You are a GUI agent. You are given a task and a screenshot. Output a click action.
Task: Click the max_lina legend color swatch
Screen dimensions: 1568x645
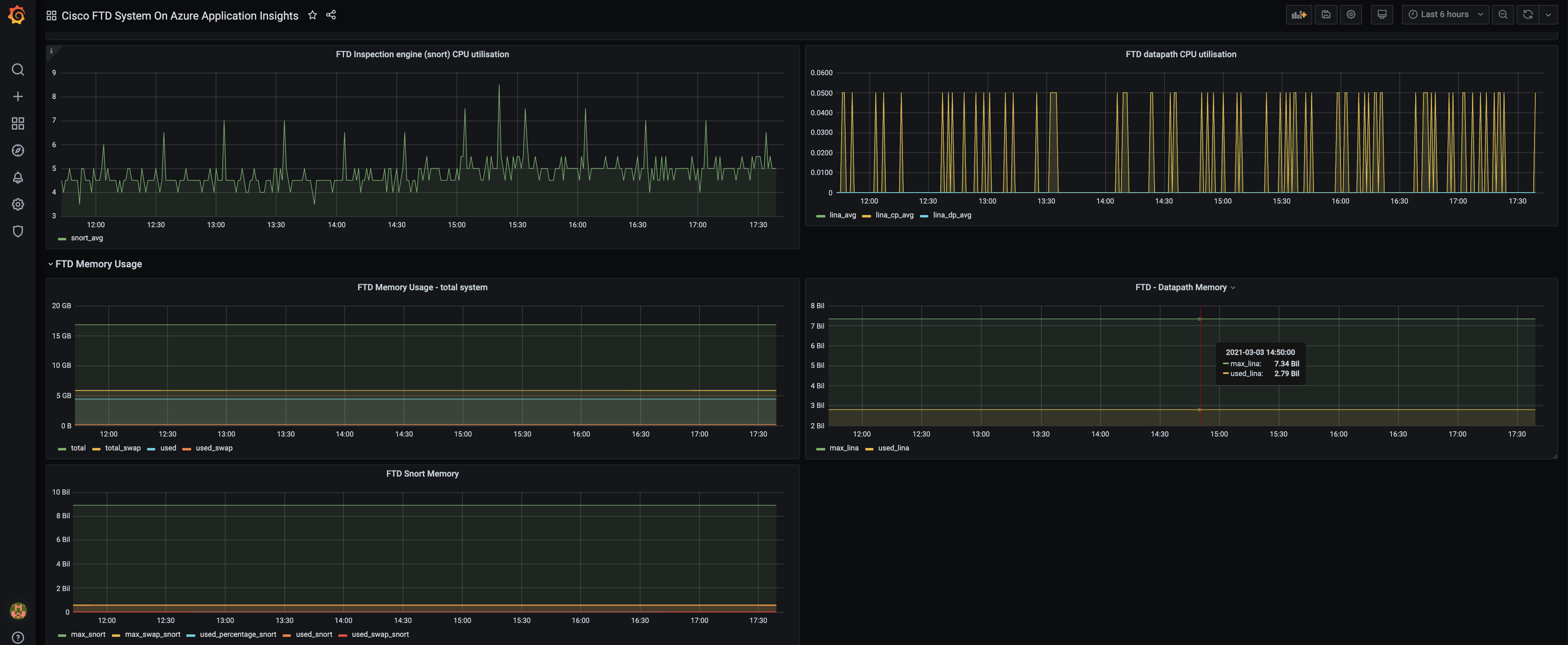click(820, 449)
